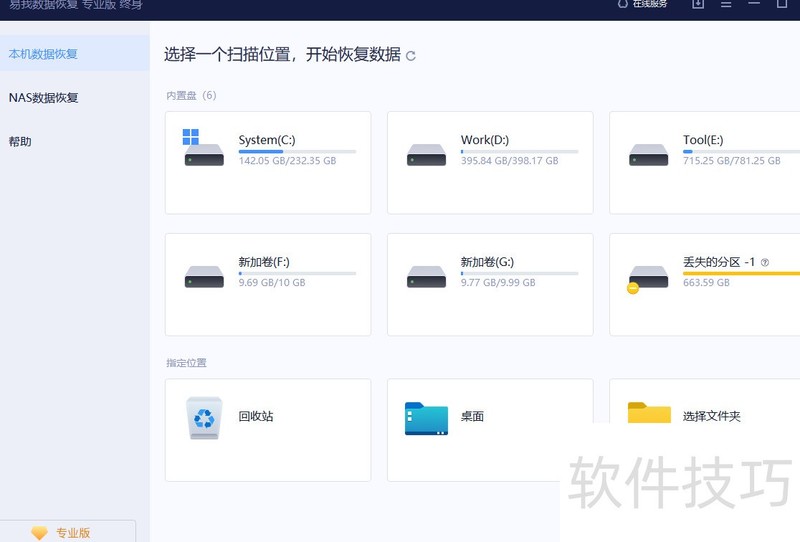Image resolution: width=800 pixels, height=542 pixels.
Task: Click the 桌面 desktop icon
Action: pos(426,418)
